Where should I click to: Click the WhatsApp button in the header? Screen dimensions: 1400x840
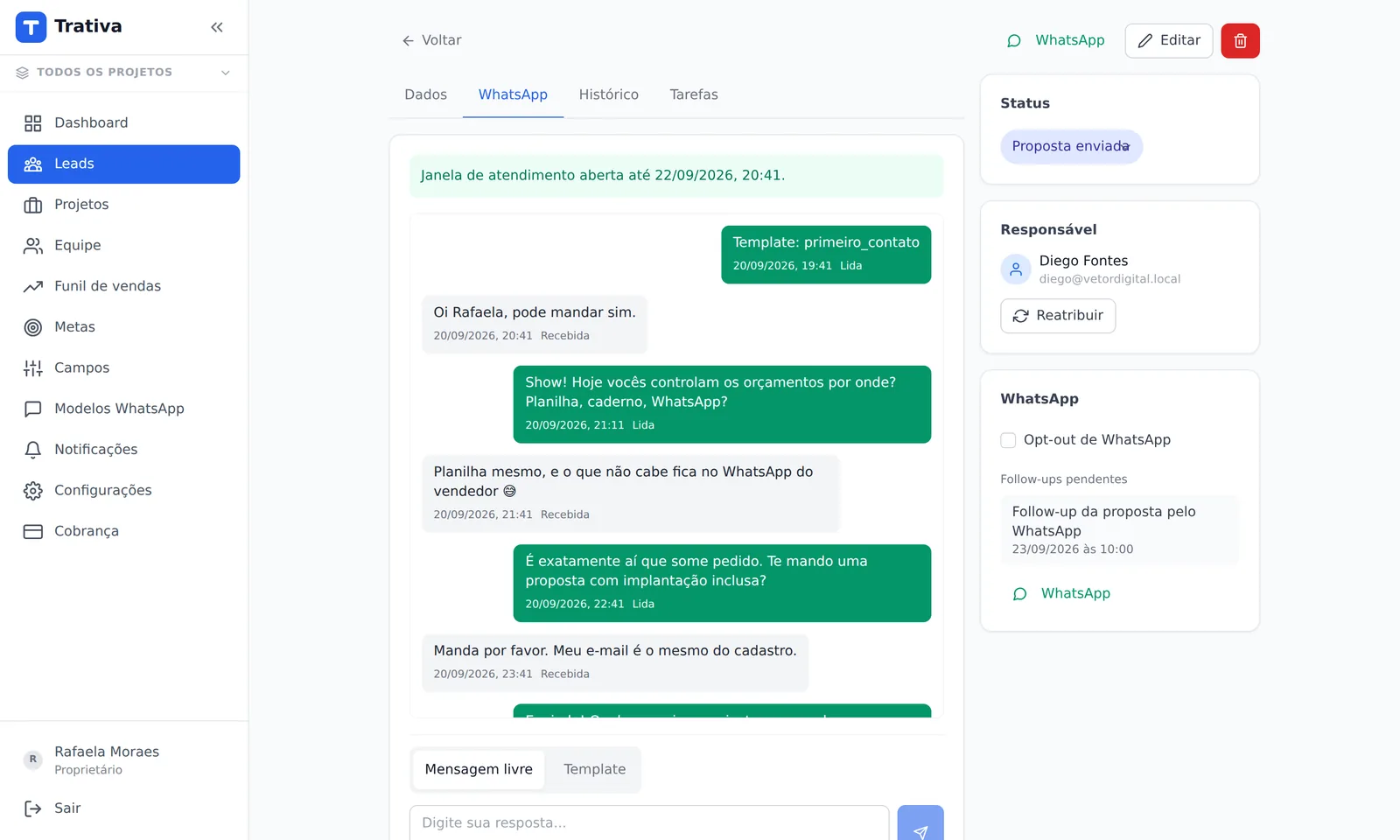(1056, 40)
